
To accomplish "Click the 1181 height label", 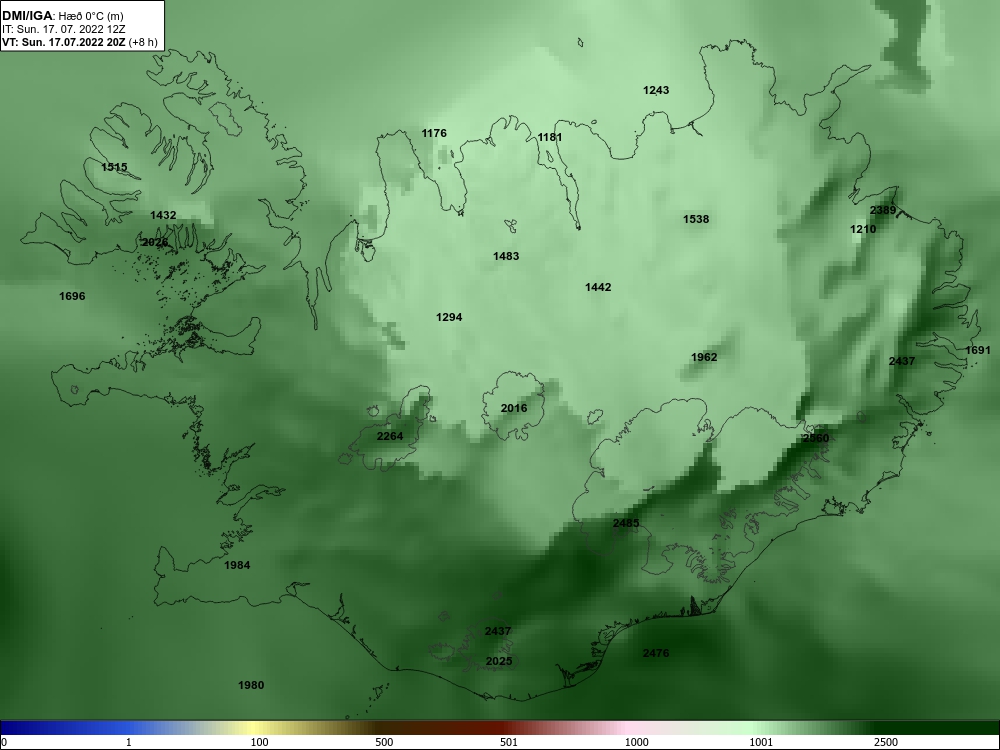I will pos(550,137).
